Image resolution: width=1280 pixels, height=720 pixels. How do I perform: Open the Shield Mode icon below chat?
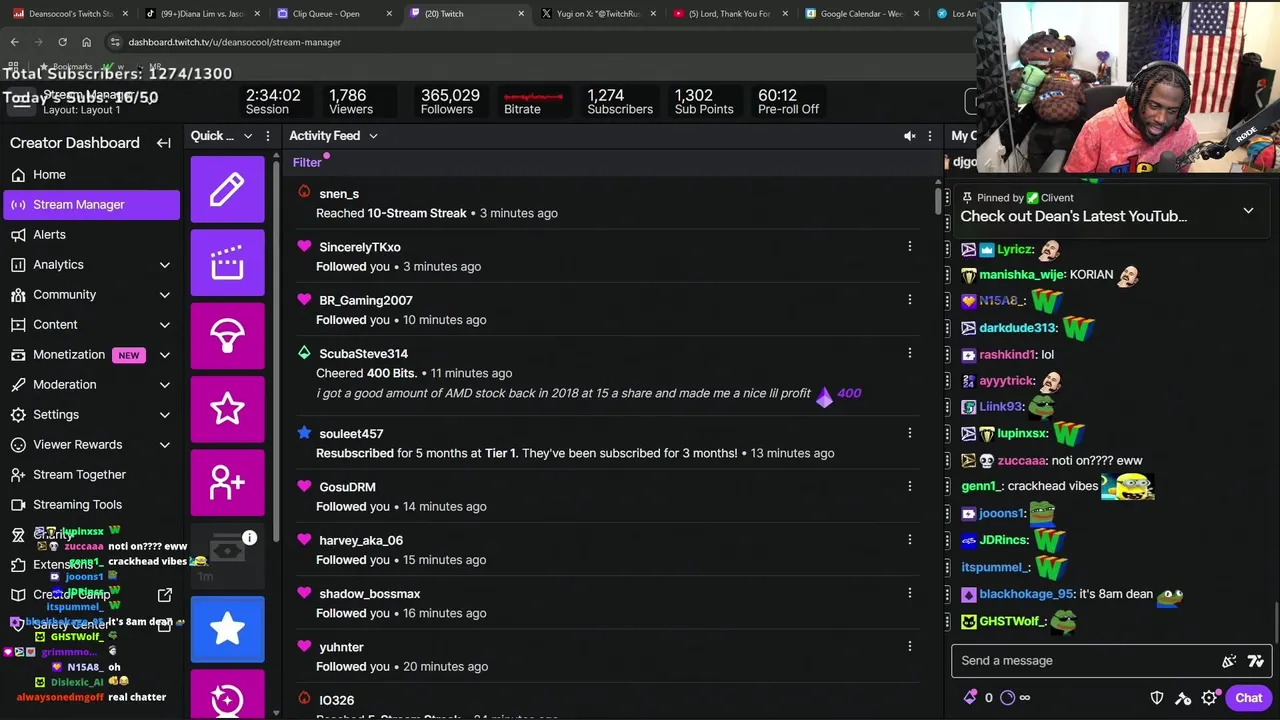[x=1157, y=698]
